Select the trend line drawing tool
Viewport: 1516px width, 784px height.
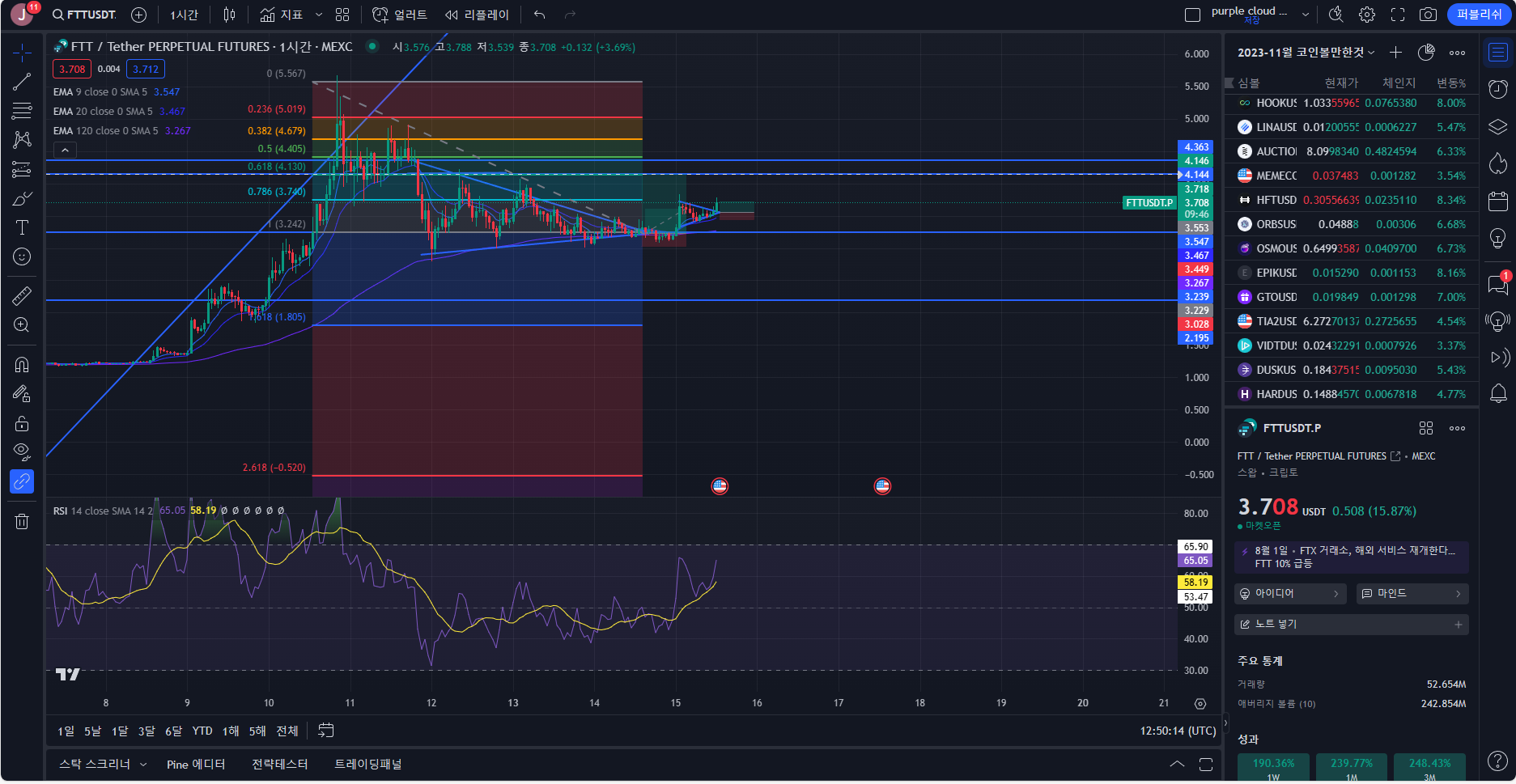tap(22, 82)
